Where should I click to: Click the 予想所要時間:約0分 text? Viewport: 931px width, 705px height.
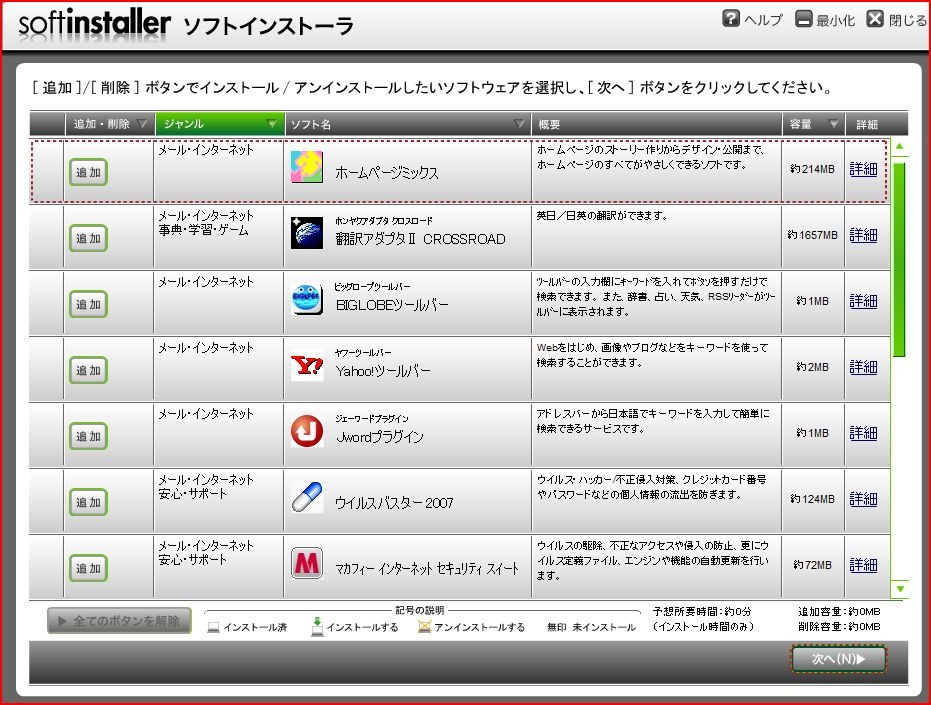702,611
